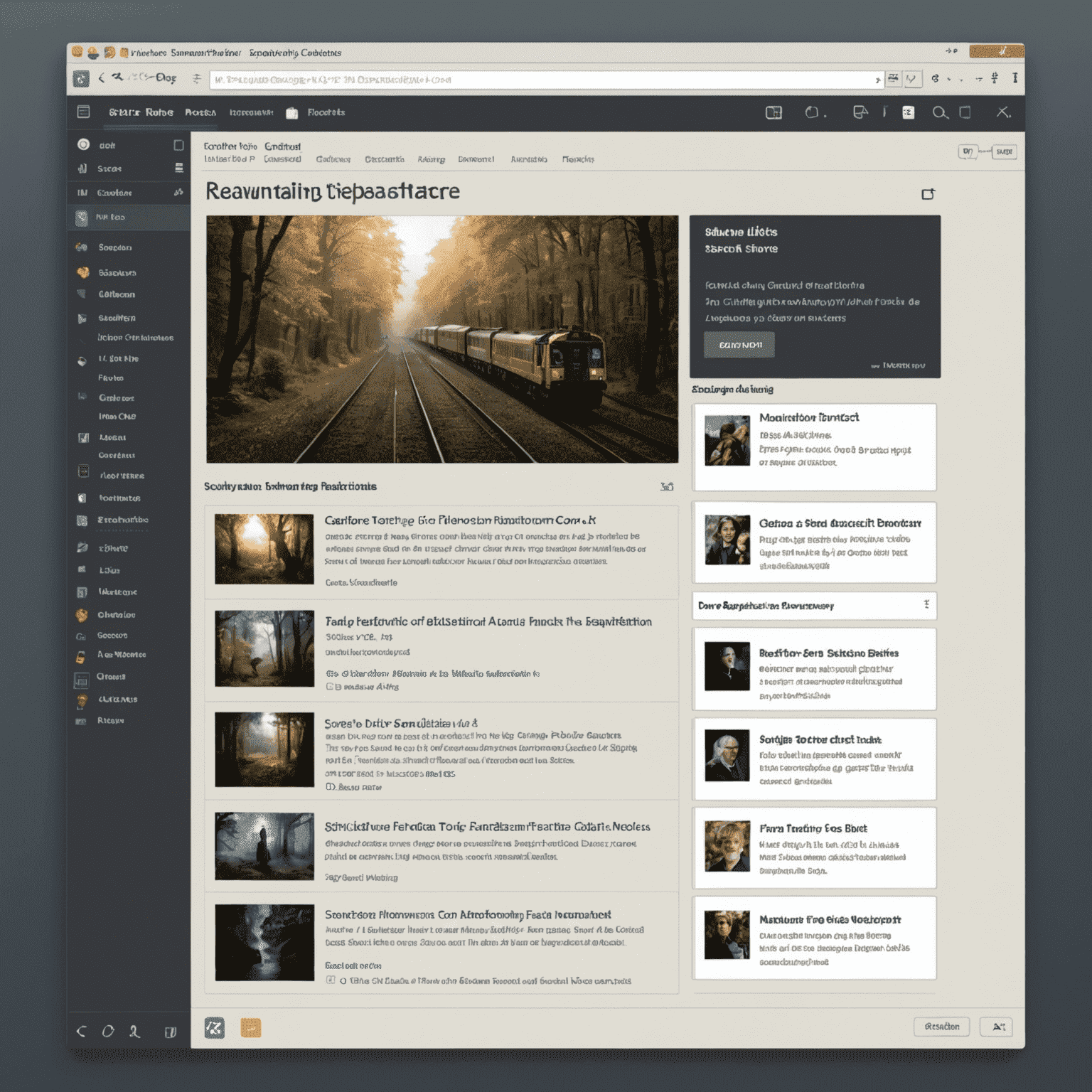The width and height of the screenshot is (1092, 1092).
Task: Click the small outlined button ending the content footer
Action: (x=996, y=1027)
